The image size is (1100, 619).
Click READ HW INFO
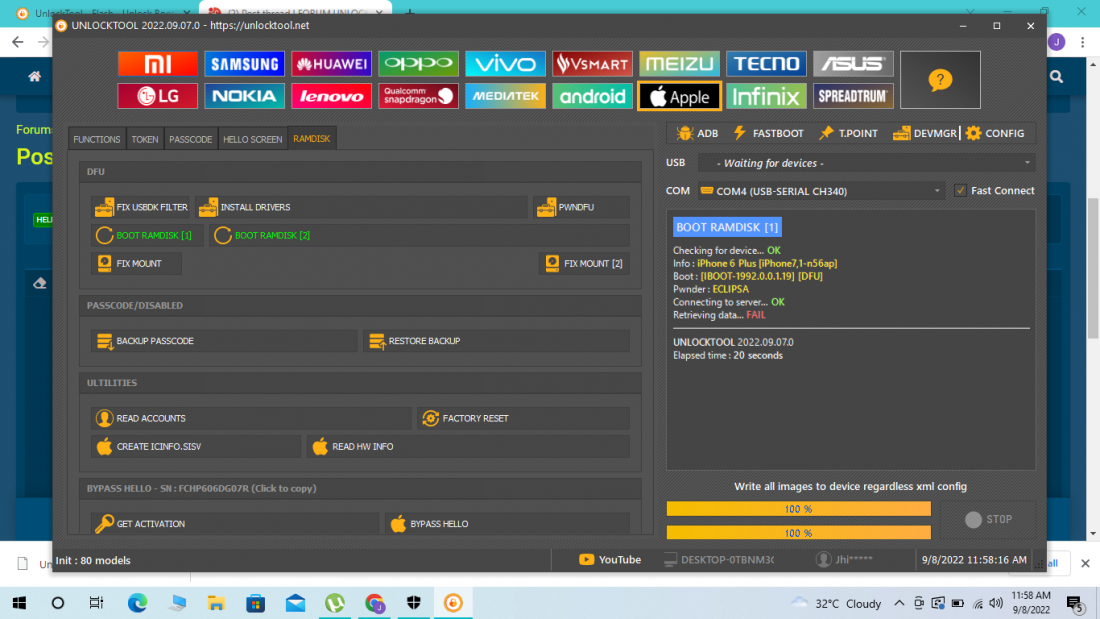468,446
